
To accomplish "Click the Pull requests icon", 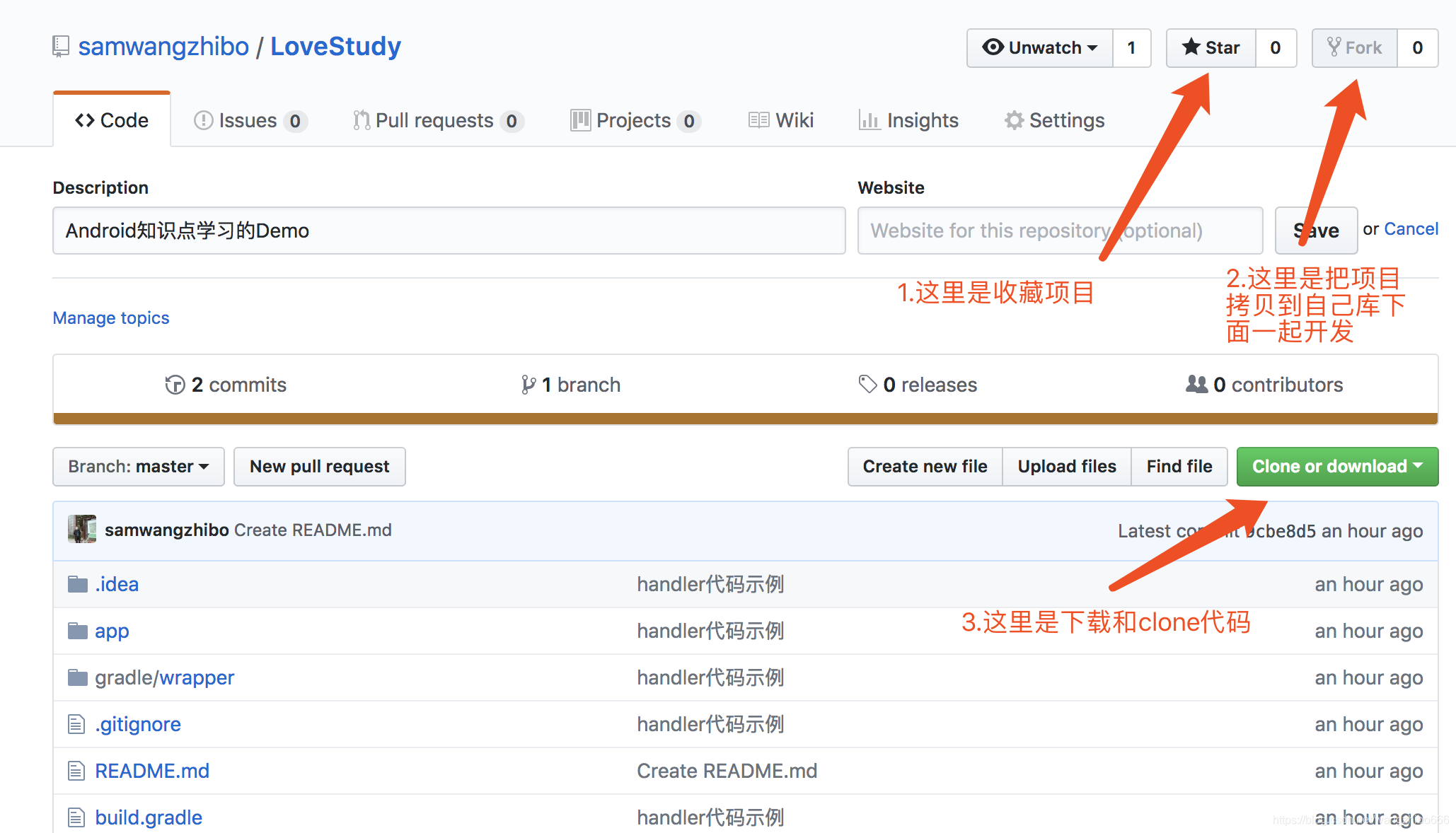I will point(362,120).
